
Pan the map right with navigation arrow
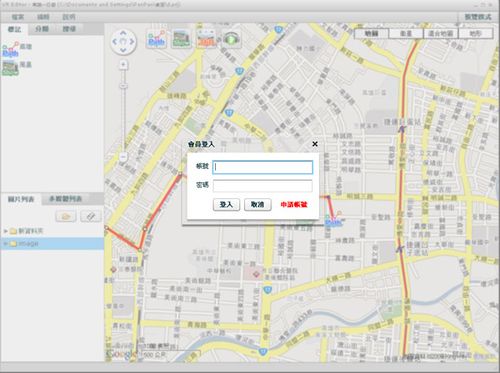coord(132,42)
